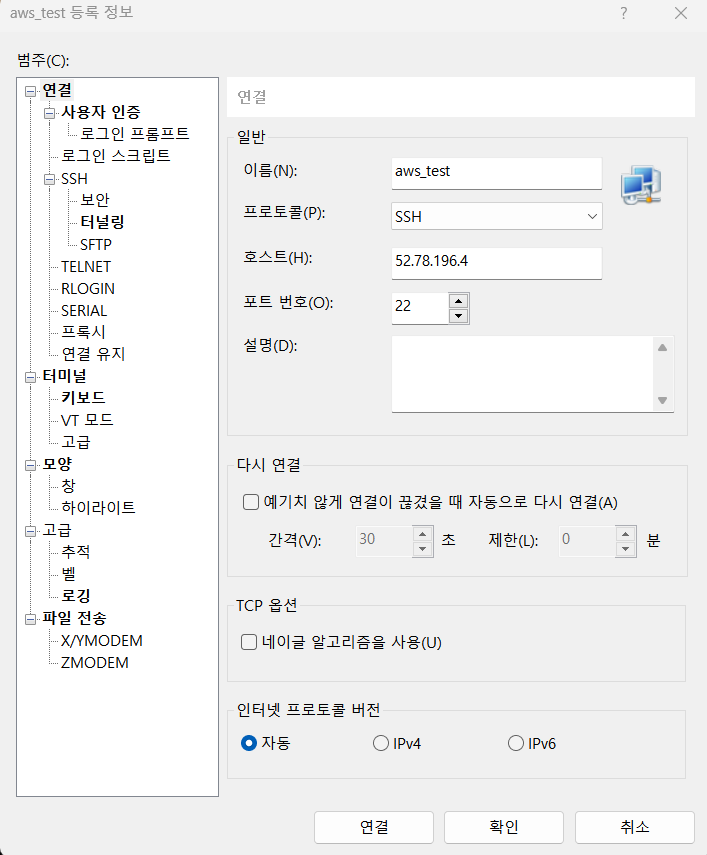This screenshot has width=707, height=855.
Task: Decrease the port number with down arrow
Action: pos(458,316)
